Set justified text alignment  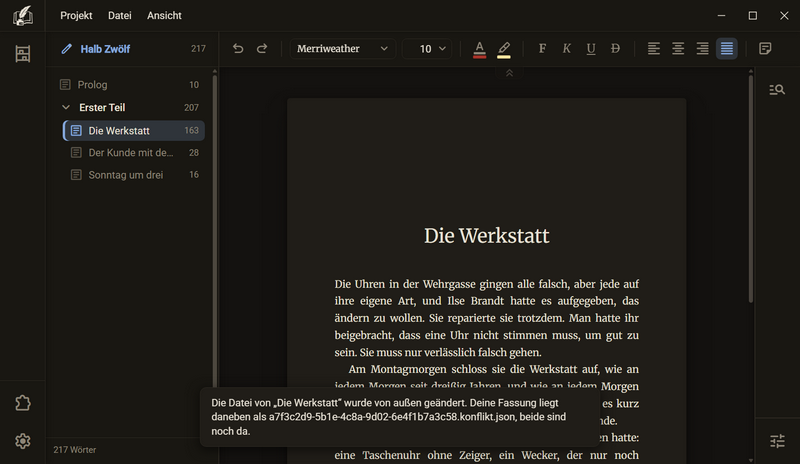[727, 48]
